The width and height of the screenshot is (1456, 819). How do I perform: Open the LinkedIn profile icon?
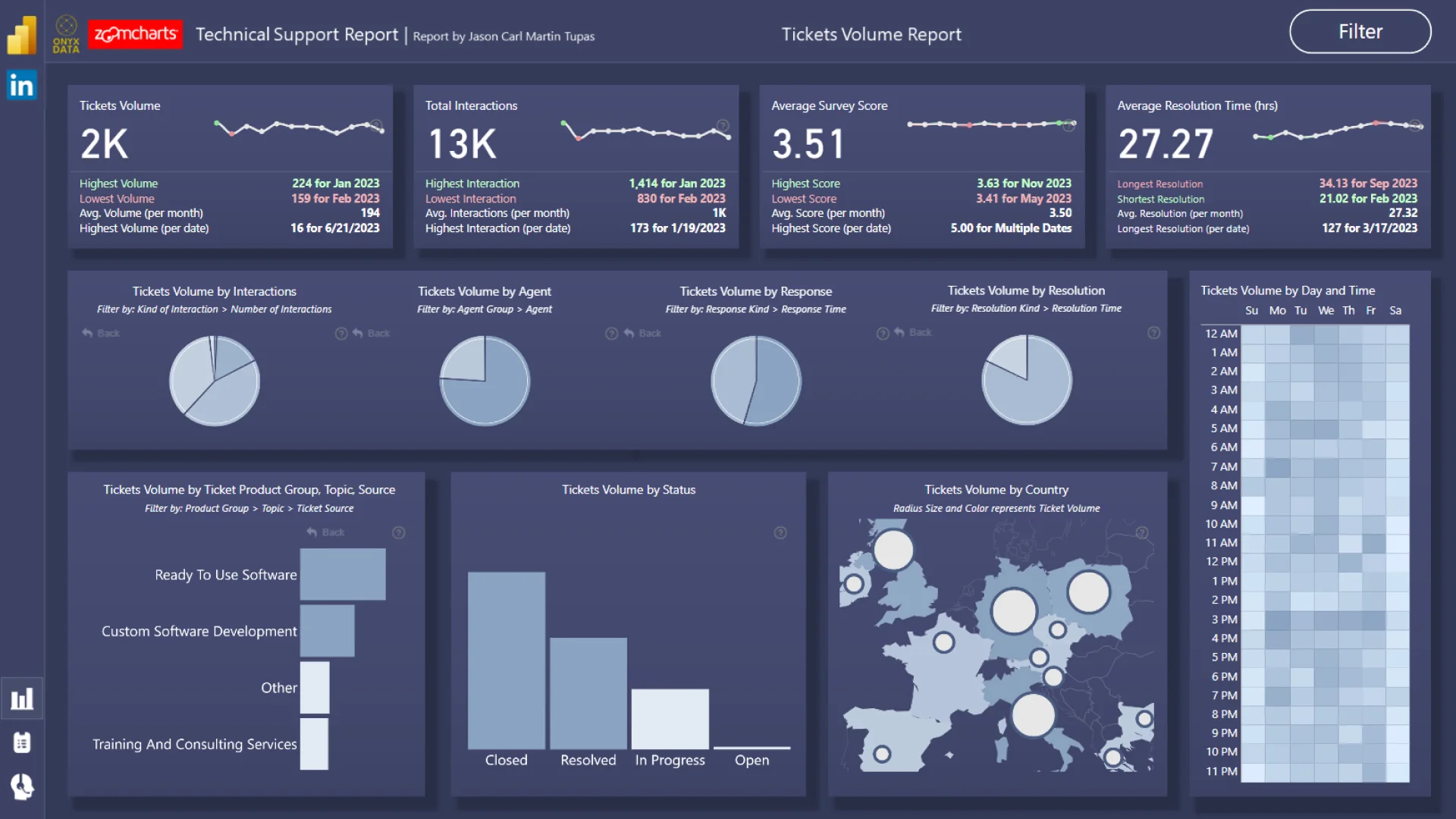click(x=22, y=85)
